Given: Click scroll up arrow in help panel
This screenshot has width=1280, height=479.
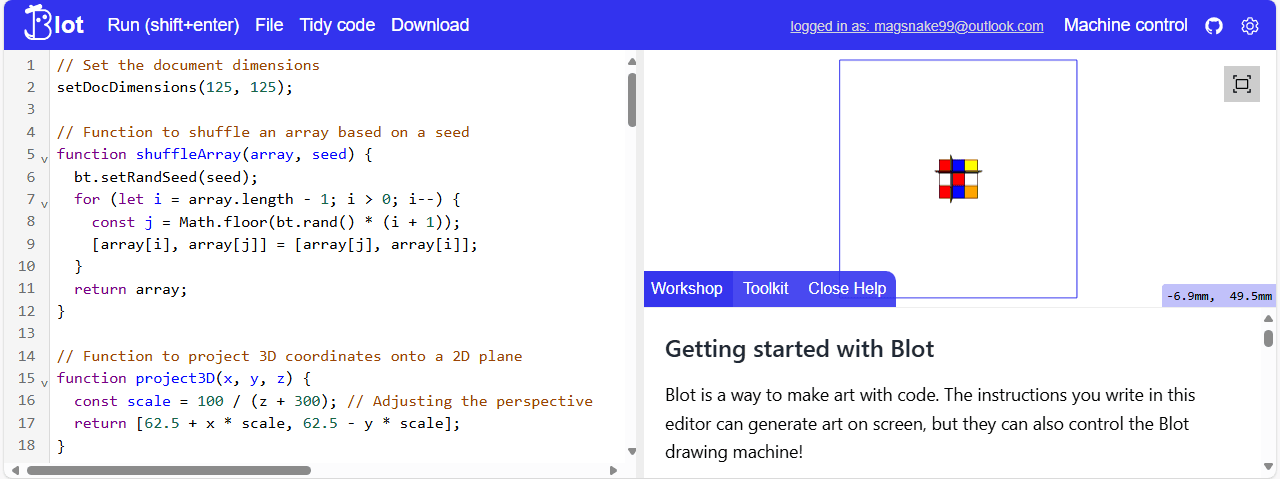Looking at the screenshot, I should pyautogui.click(x=1268, y=320).
